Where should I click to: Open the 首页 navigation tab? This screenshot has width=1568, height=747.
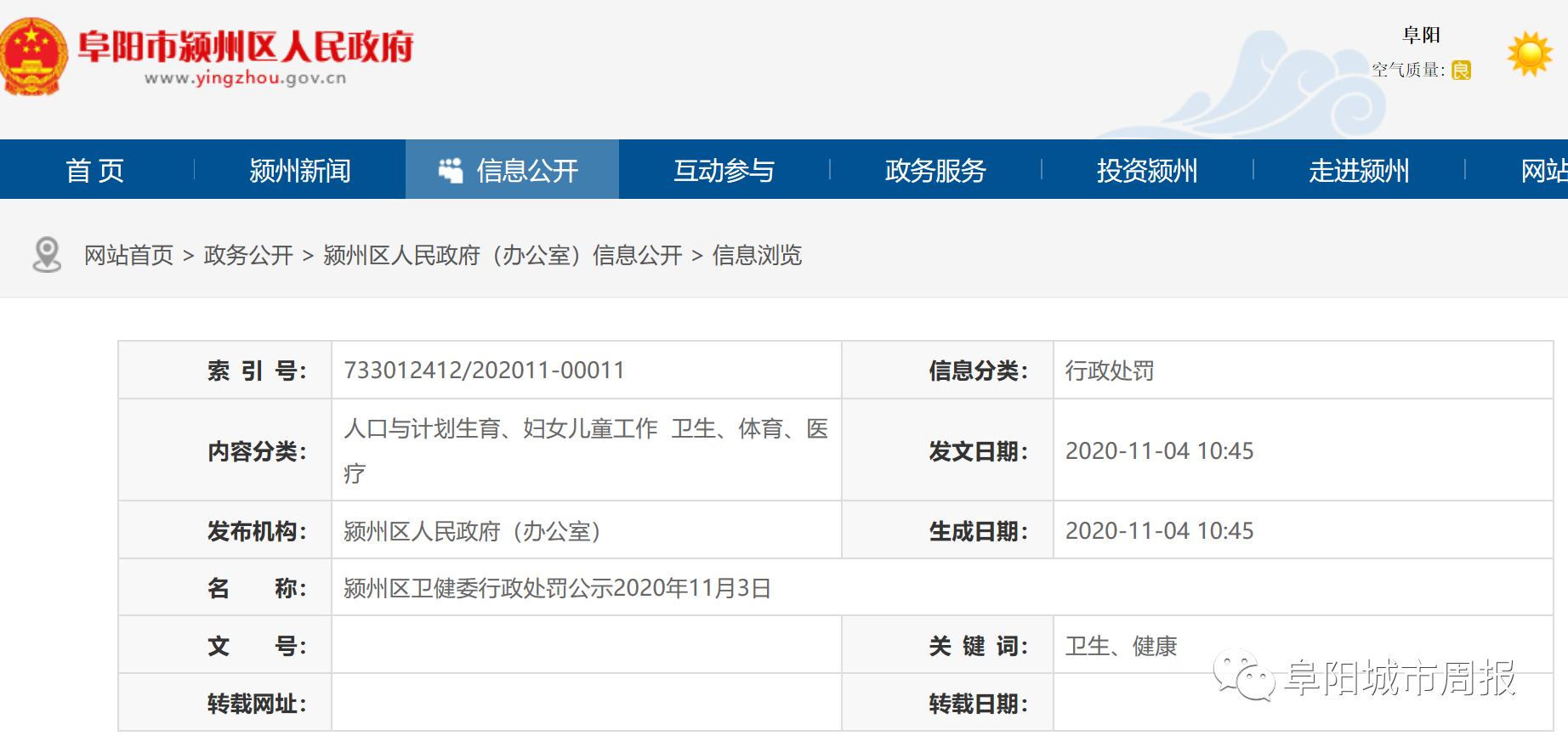click(x=95, y=171)
